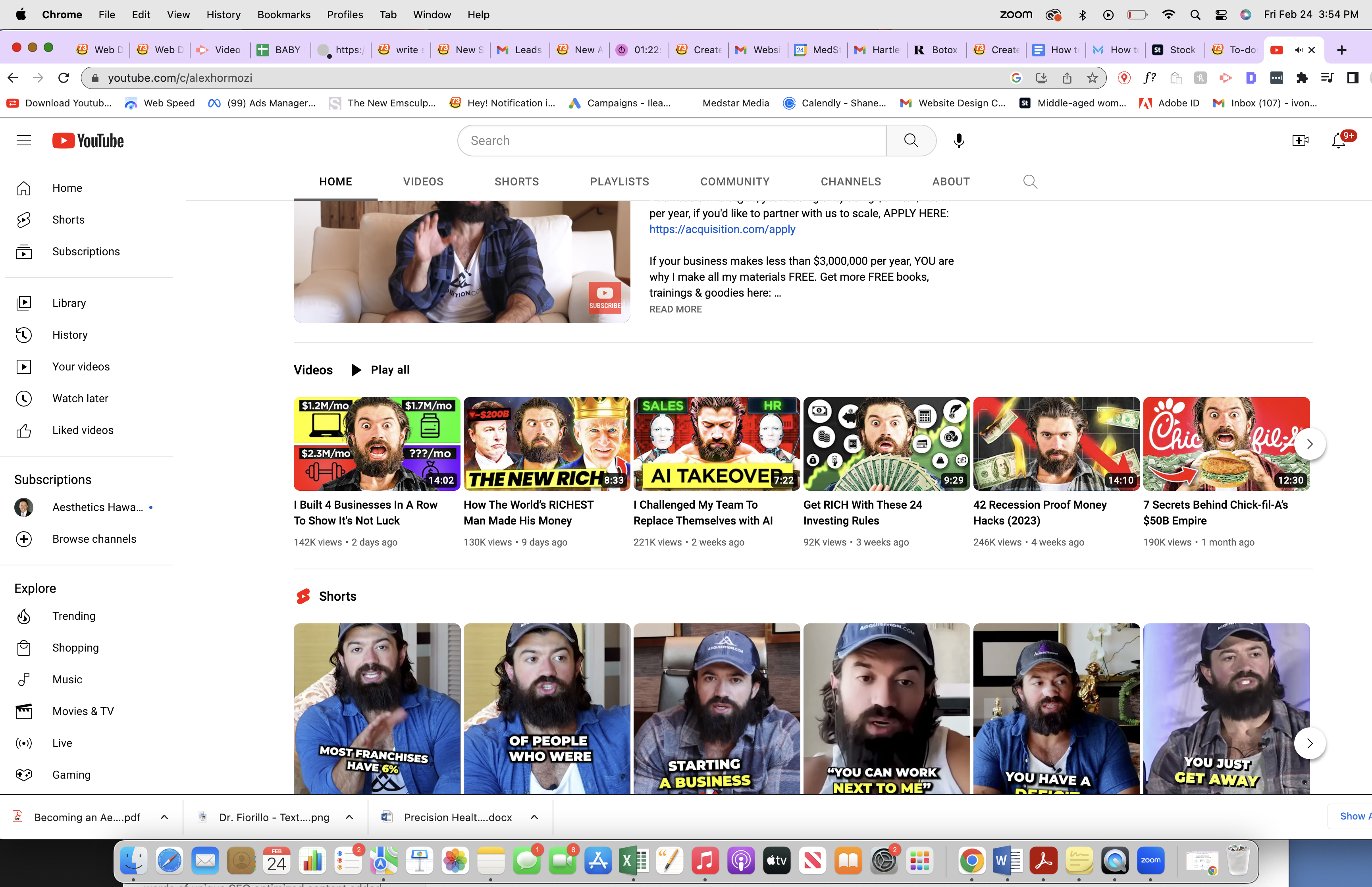Image resolution: width=1372 pixels, height=887 pixels.
Task: Click READ MORE under the description
Action: click(675, 309)
